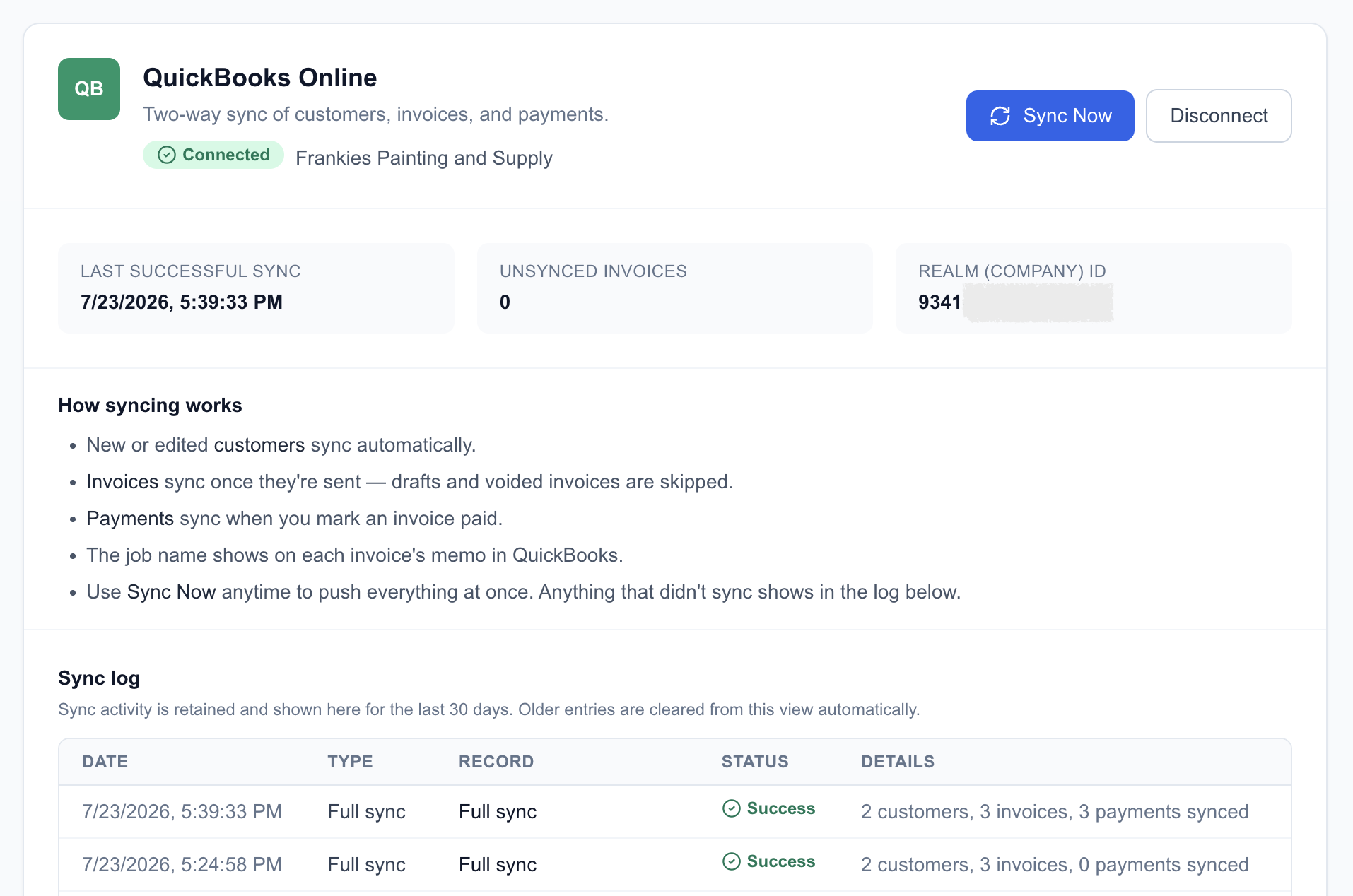
Task: Click the bullet about job name memo
Action: point(355,555)
